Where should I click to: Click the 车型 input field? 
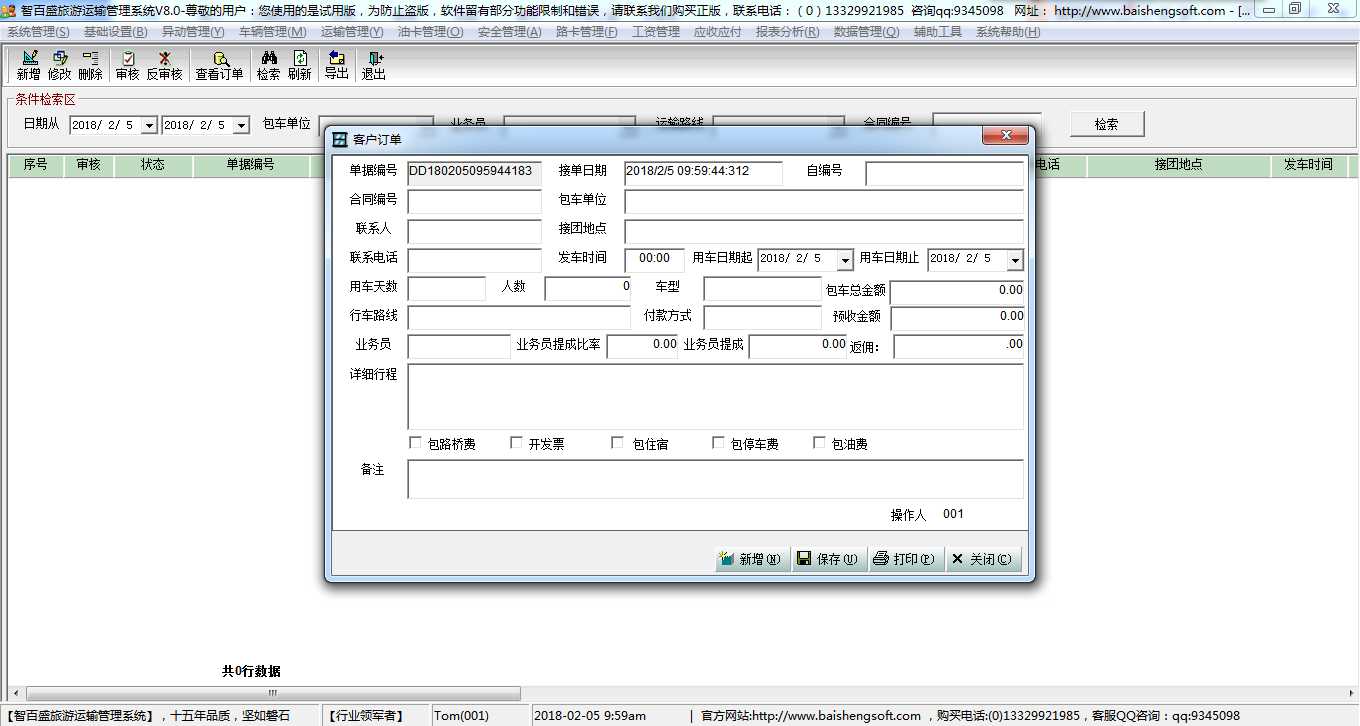763,289
